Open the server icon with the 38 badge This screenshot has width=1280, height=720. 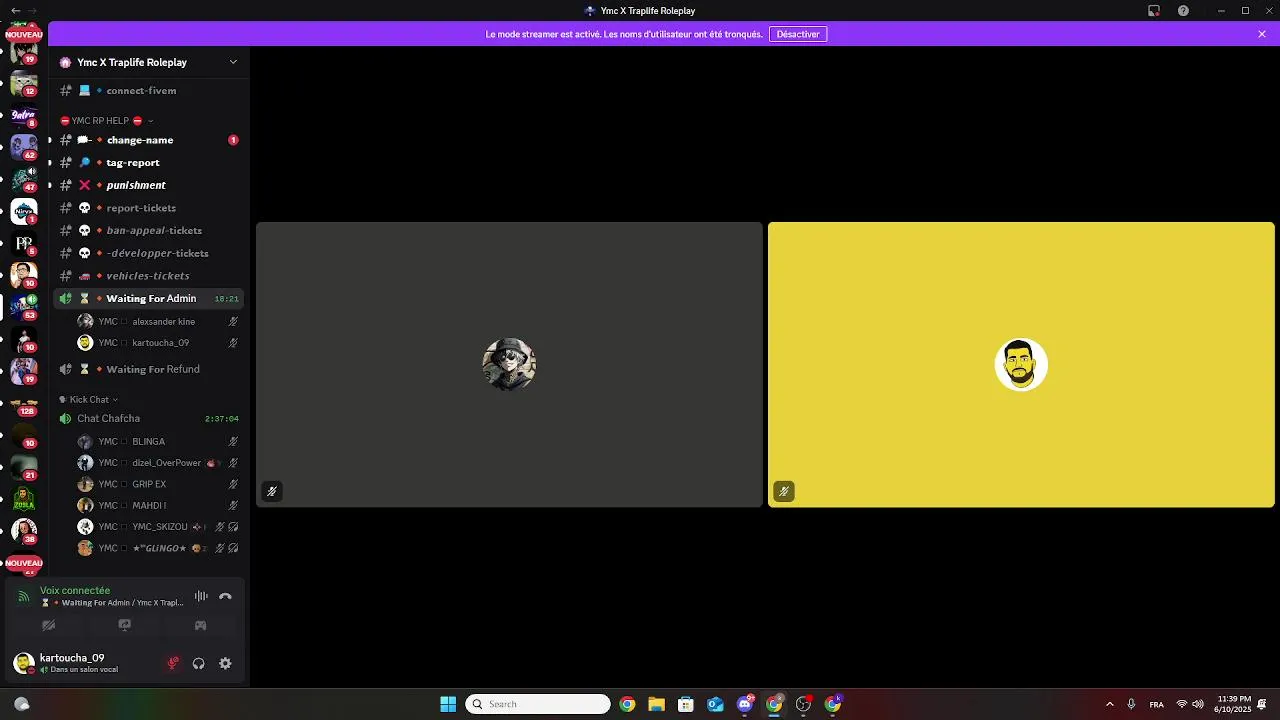[x=23, y=529]
